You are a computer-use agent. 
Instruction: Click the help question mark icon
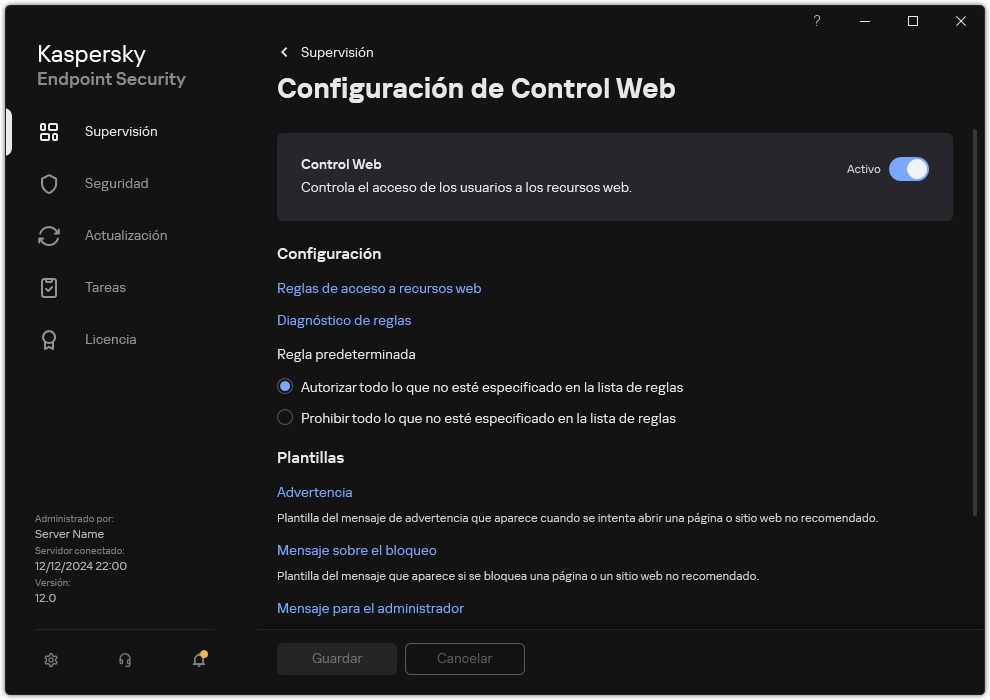click(816, 21)
